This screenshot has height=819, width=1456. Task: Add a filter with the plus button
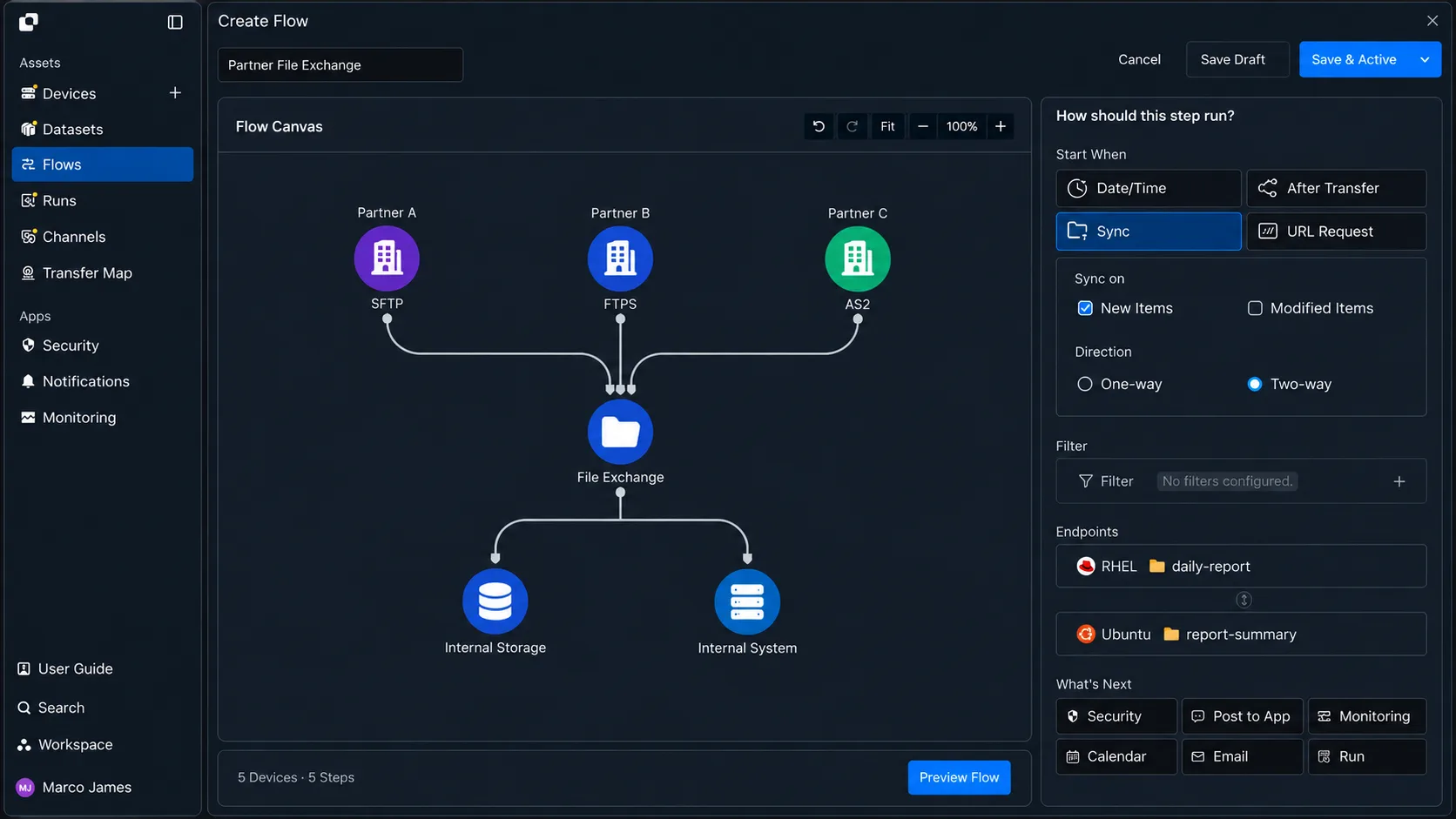[1399, 481]
